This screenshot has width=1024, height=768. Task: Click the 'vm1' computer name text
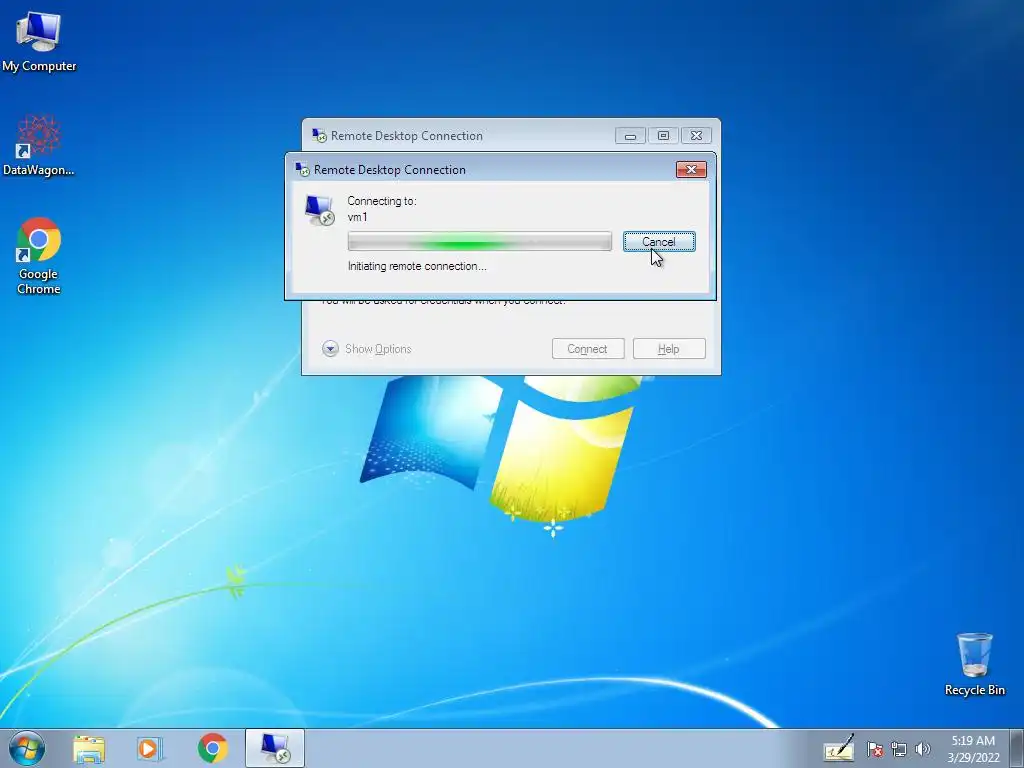coord(357,217)
